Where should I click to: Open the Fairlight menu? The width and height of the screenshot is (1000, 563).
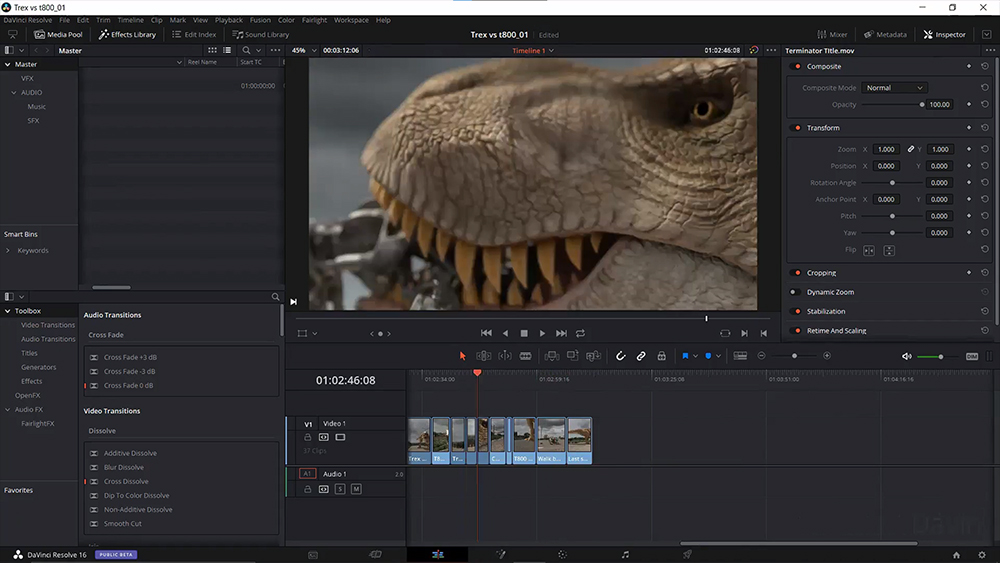[x=314, y=20]
